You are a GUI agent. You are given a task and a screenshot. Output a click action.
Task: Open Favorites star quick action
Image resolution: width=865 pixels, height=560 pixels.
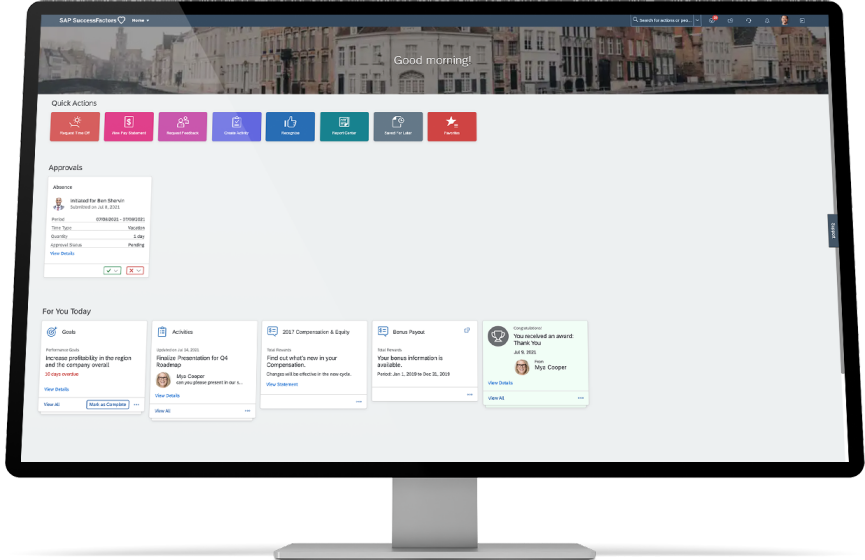click(x=452, y=126)
